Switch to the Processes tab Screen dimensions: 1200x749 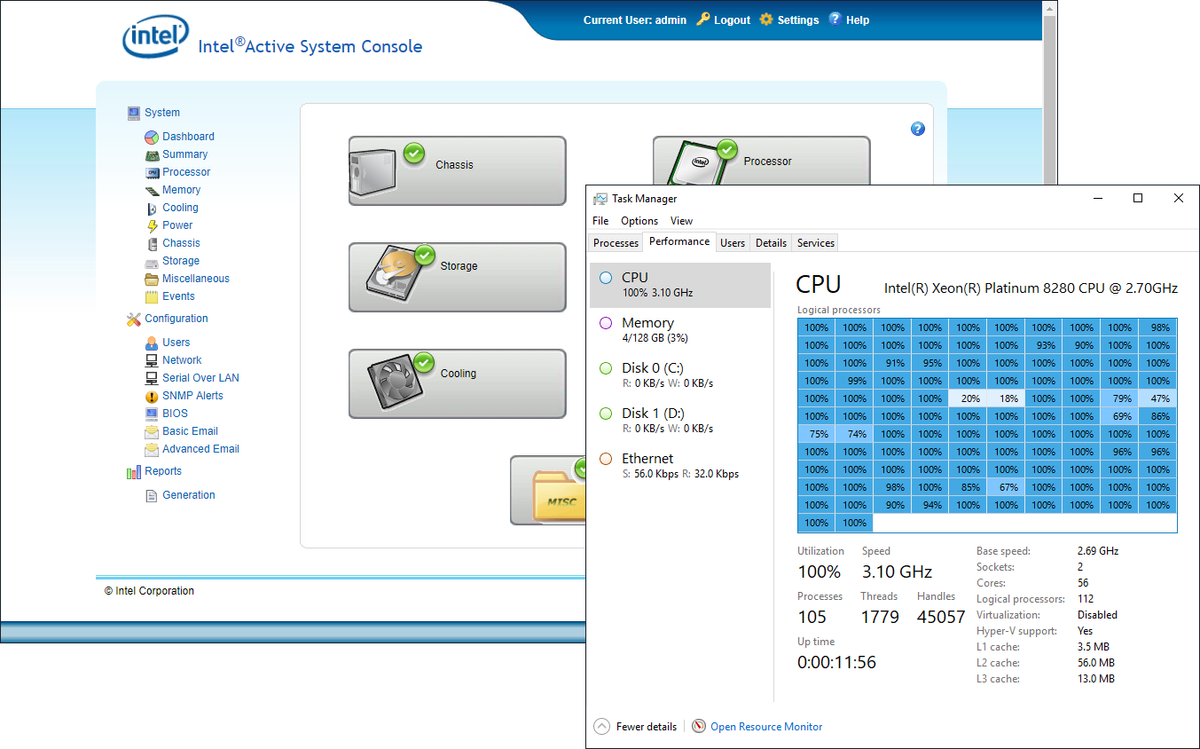coord(615,242)
